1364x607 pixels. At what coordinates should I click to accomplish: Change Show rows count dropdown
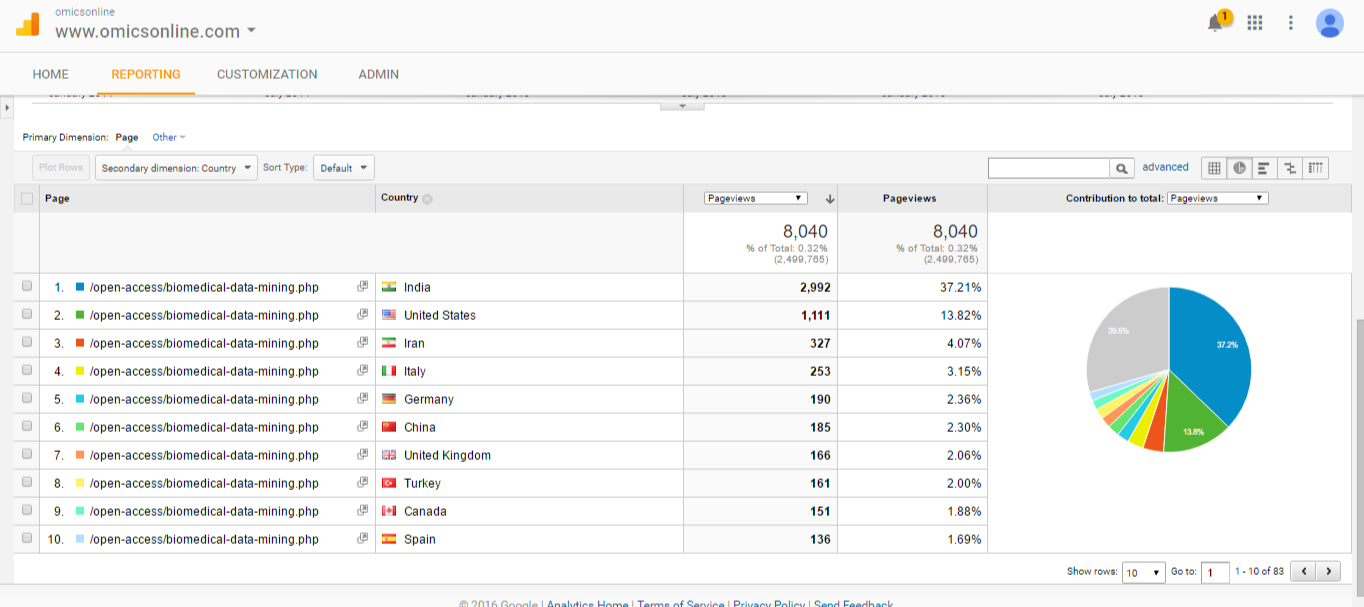(1143, 572)
